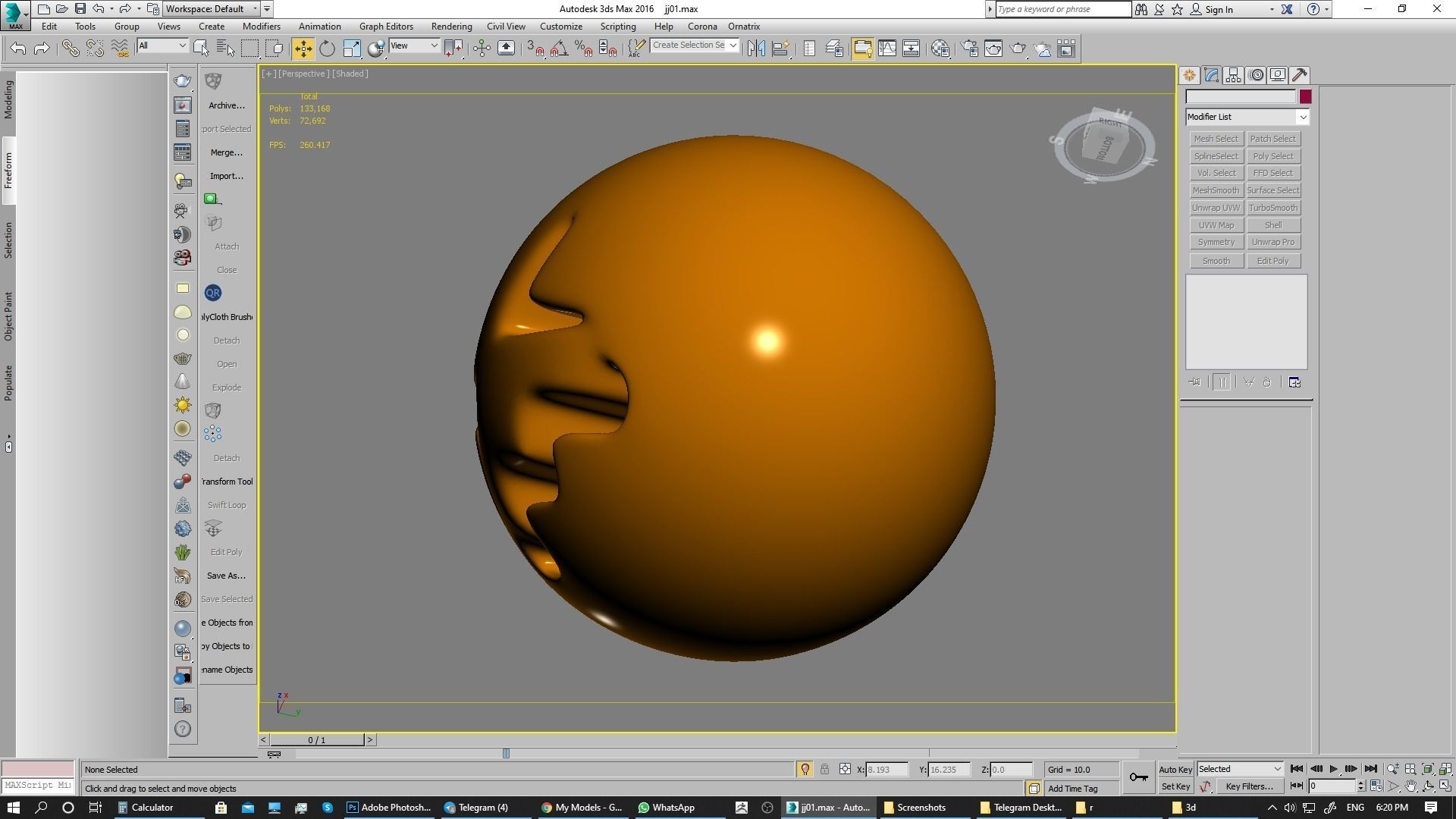The image size is (1456, 819).
Task: Activate the Pan View hand icon
Action: click(1410, 786)
